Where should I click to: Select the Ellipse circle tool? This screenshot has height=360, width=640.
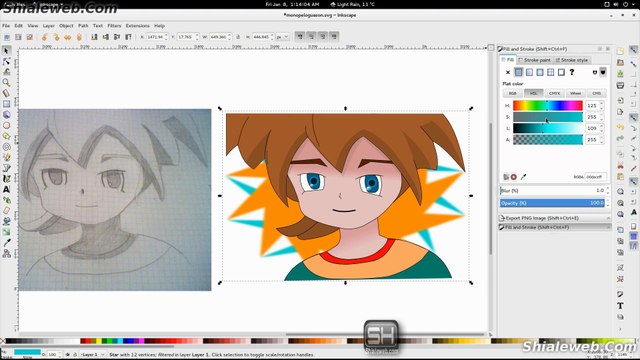click(x=6, y=125)
